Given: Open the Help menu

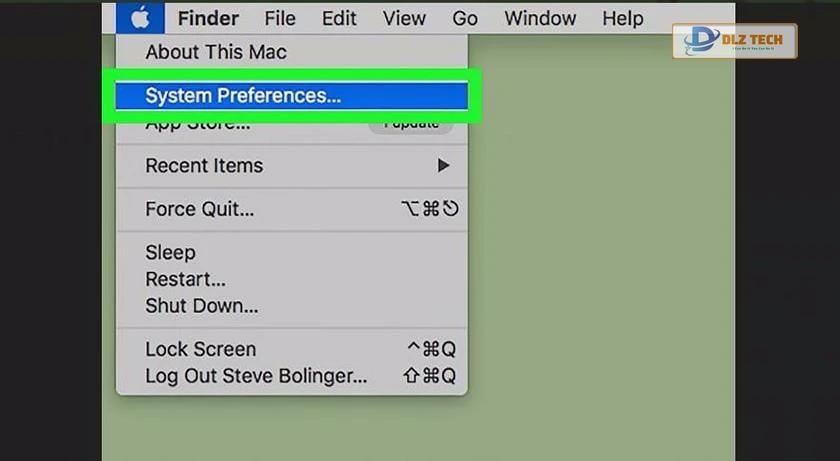Looking at the screenshot, I should (622, 18).
